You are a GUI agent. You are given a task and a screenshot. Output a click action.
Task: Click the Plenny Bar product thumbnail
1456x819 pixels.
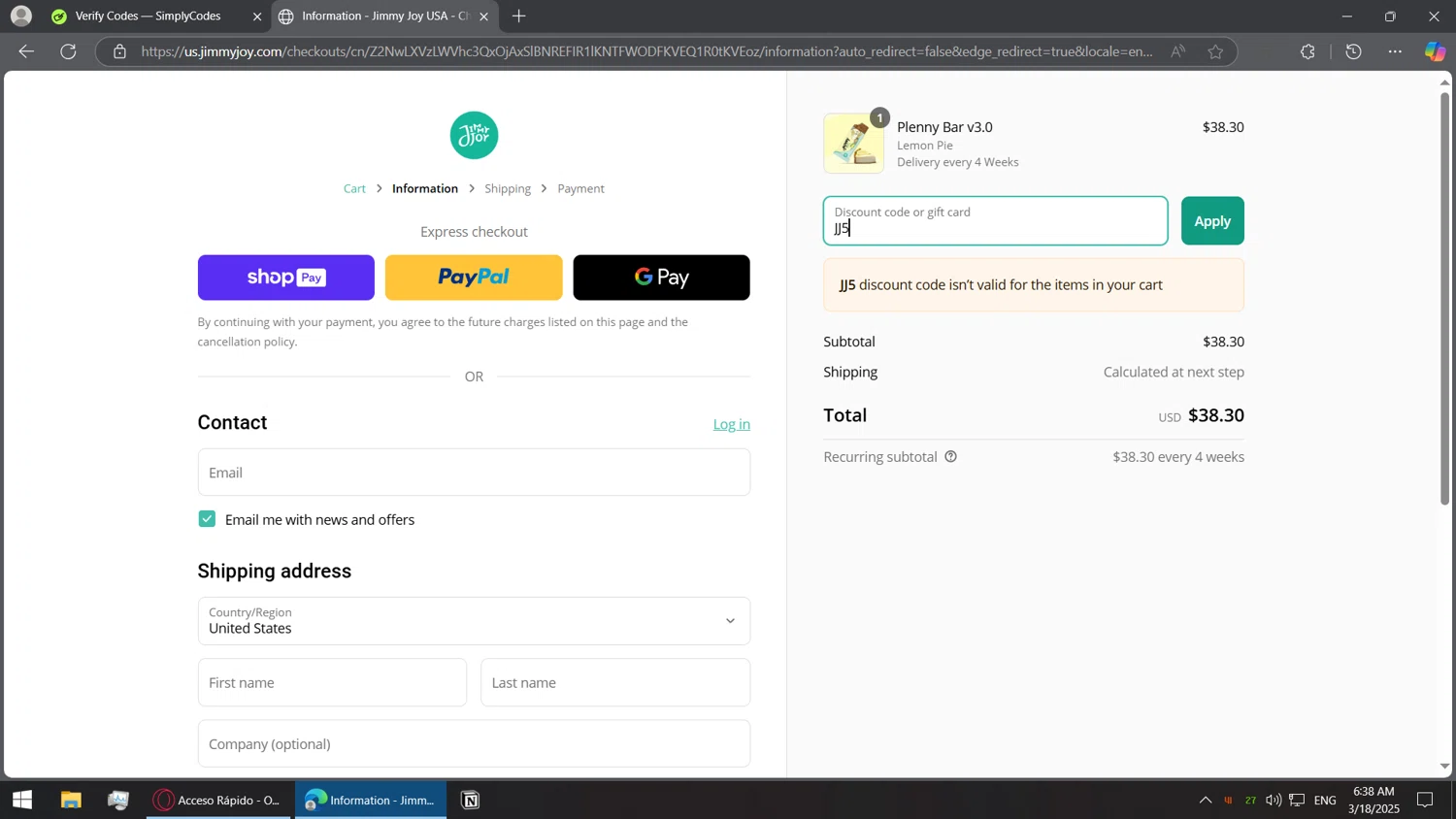pyautogui.click(x=854, y=144)
